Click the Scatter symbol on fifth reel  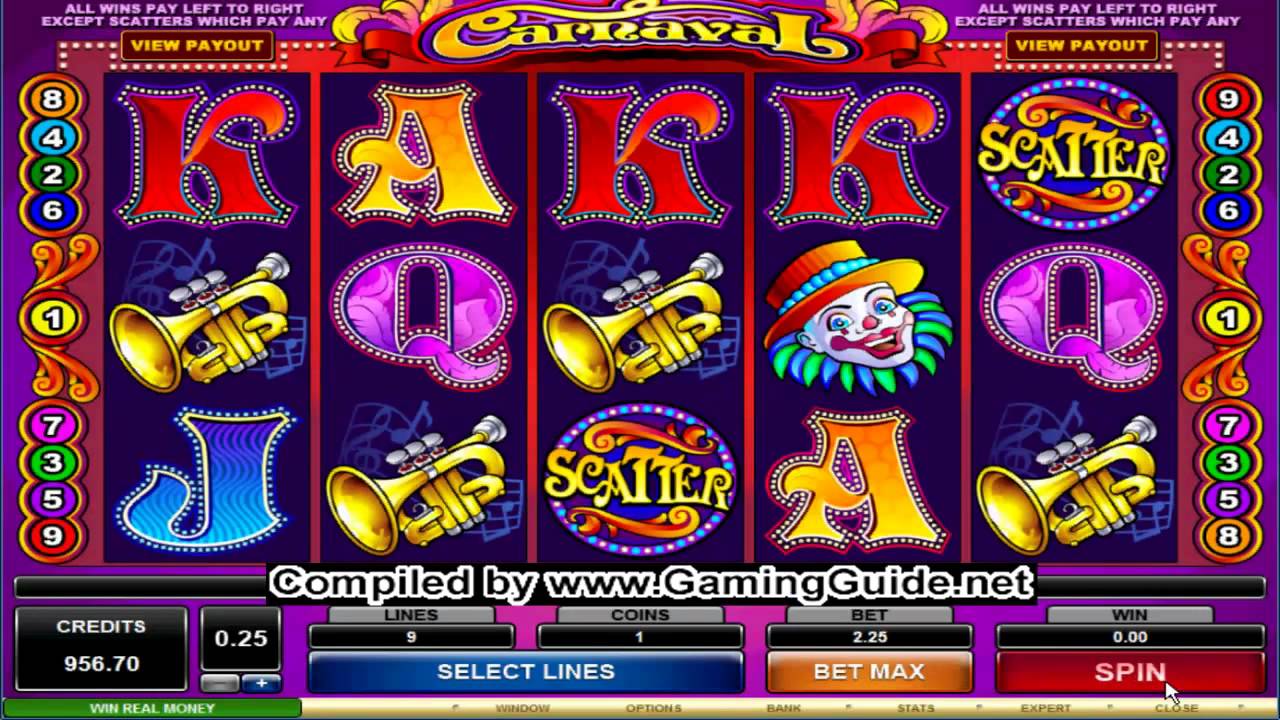pyautogui.click(x=1073, y=157)
